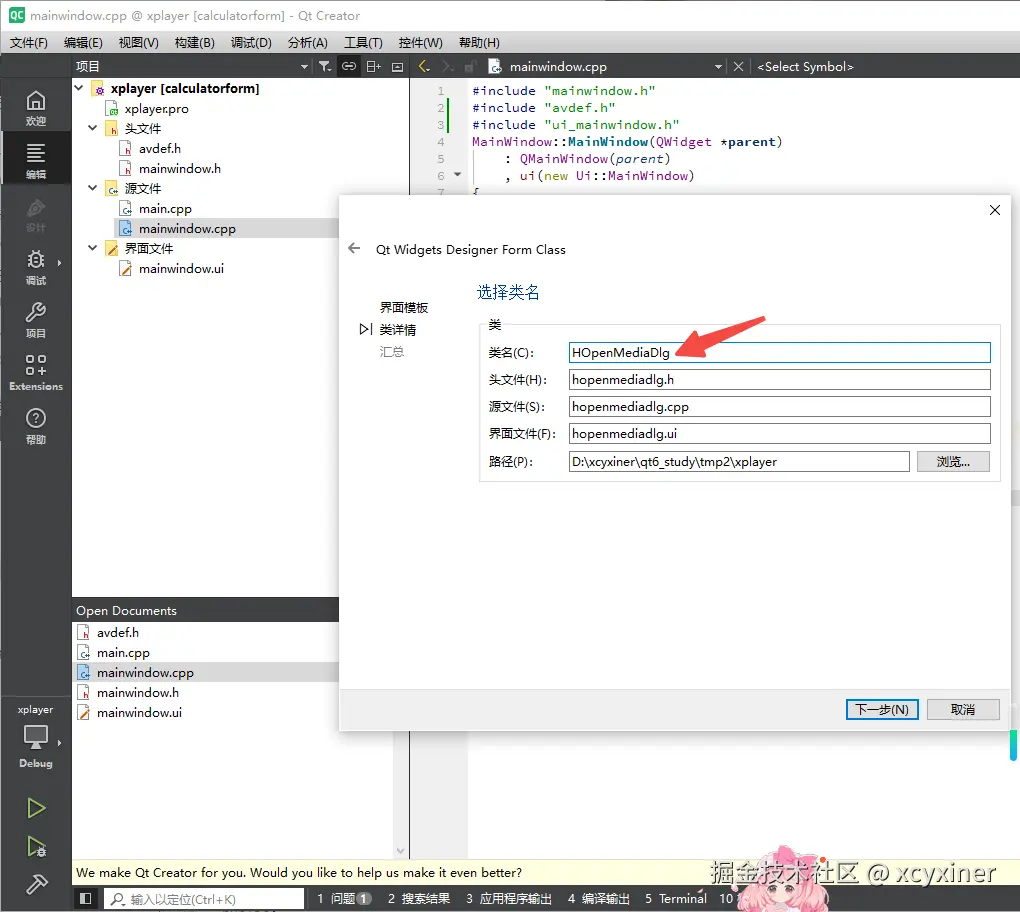This screenshot has width=1020, height=912.
Task: Open the Welcome mode in sidebar
Action: [x=36, y=108]
